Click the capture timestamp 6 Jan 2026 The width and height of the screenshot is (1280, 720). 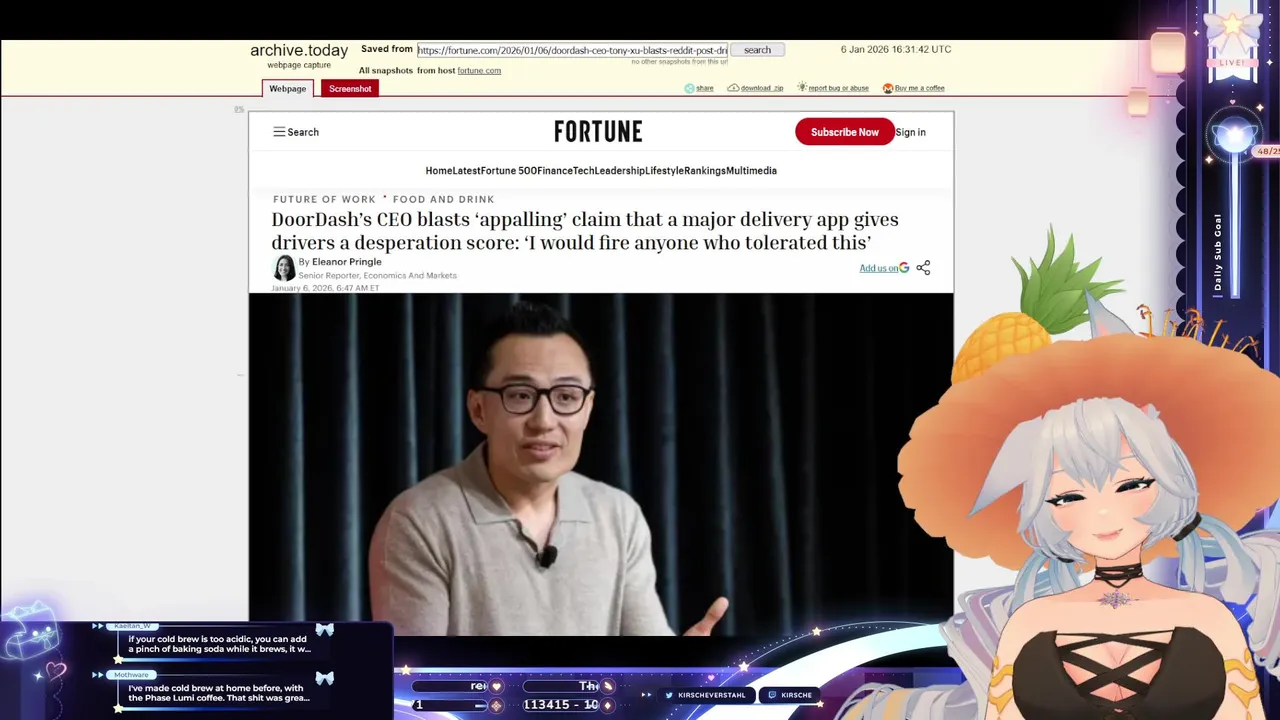(x=896, y=50)
